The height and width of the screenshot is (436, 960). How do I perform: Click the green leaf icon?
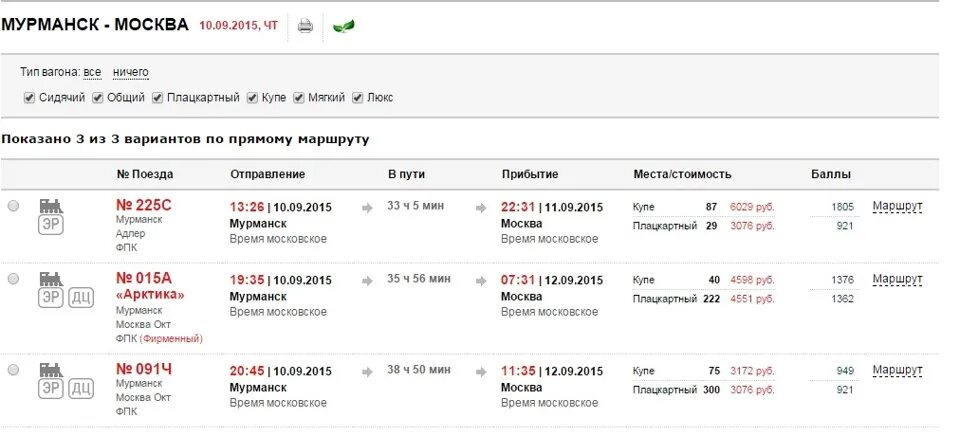pos(343,26)
